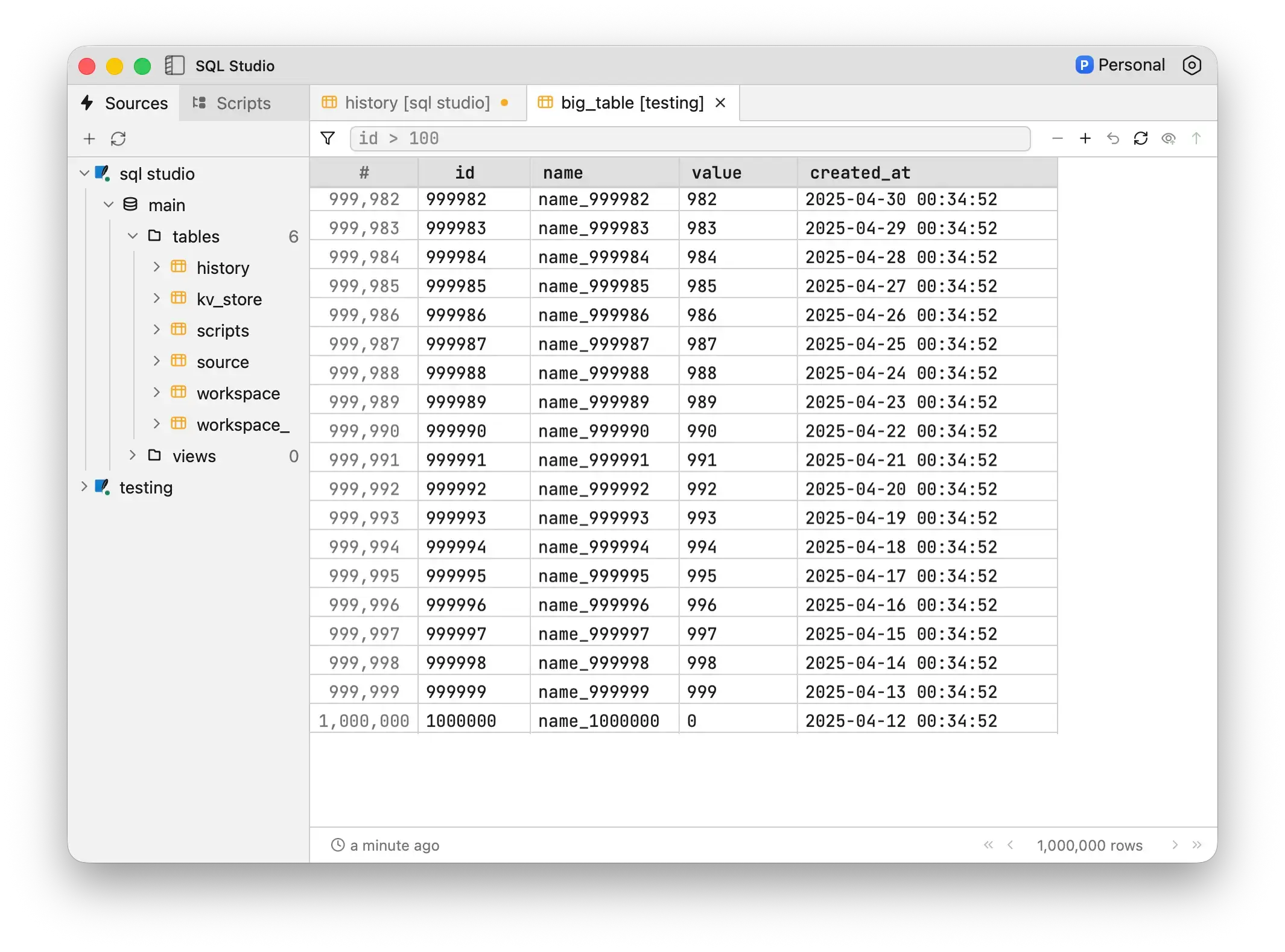
Task: Switch to the Scripts tab
Action: pyautogui.click(x=232, y=103)
